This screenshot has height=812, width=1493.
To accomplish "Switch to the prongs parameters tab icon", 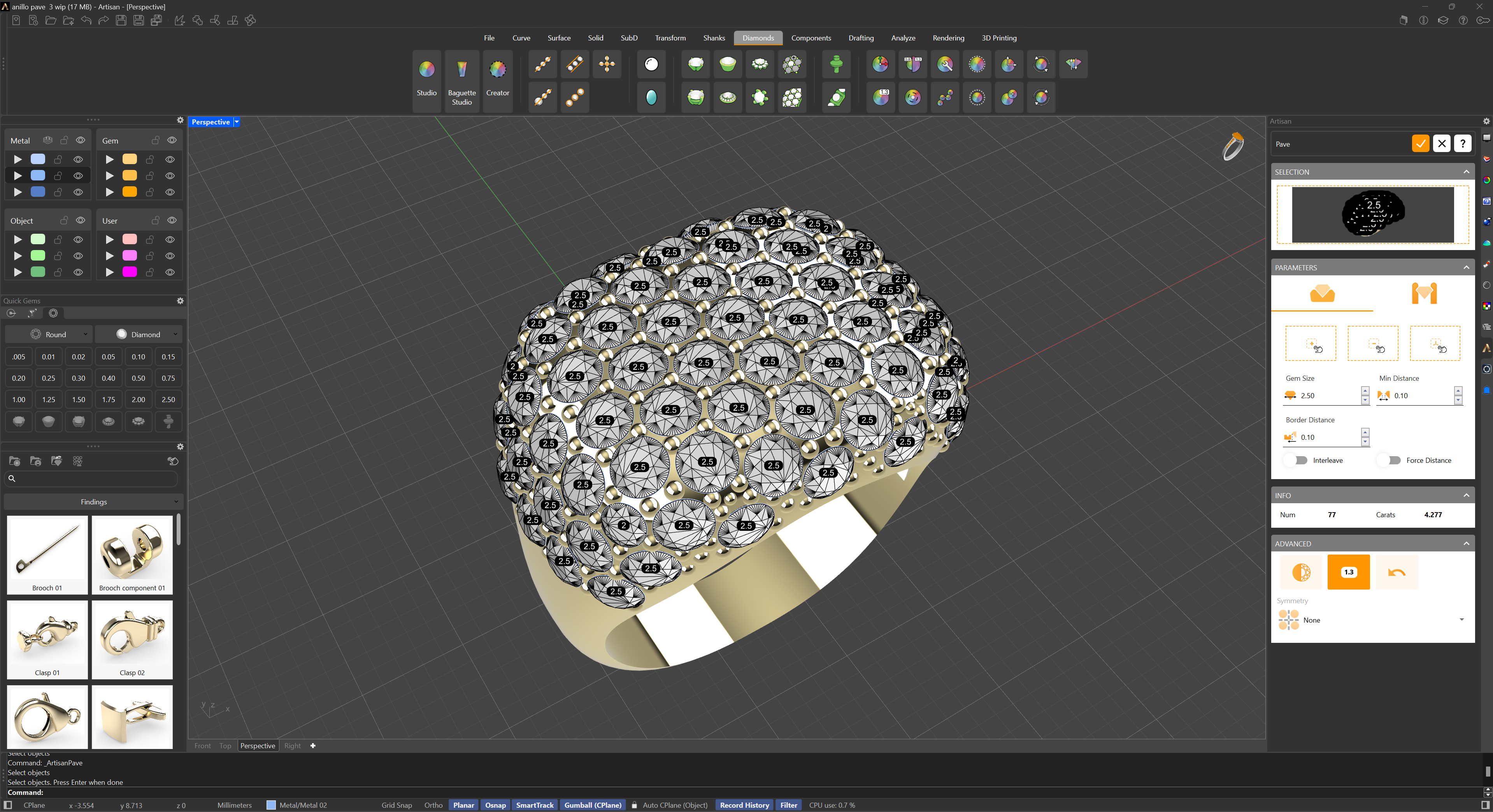I will (1424, 294).
